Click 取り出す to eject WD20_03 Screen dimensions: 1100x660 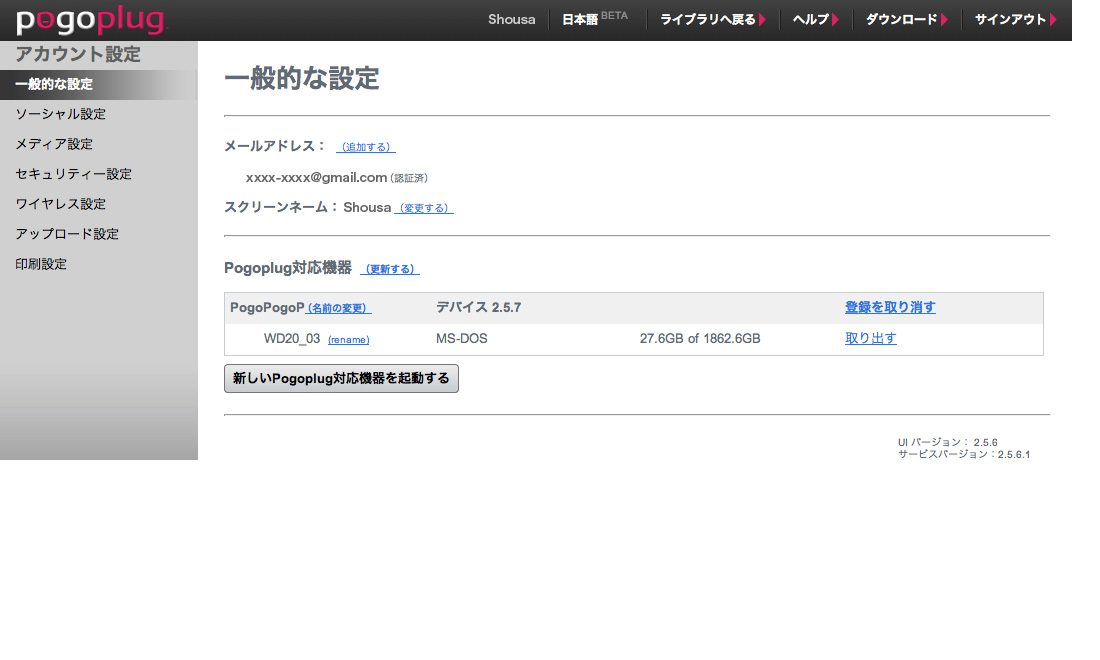click(871, 338)
